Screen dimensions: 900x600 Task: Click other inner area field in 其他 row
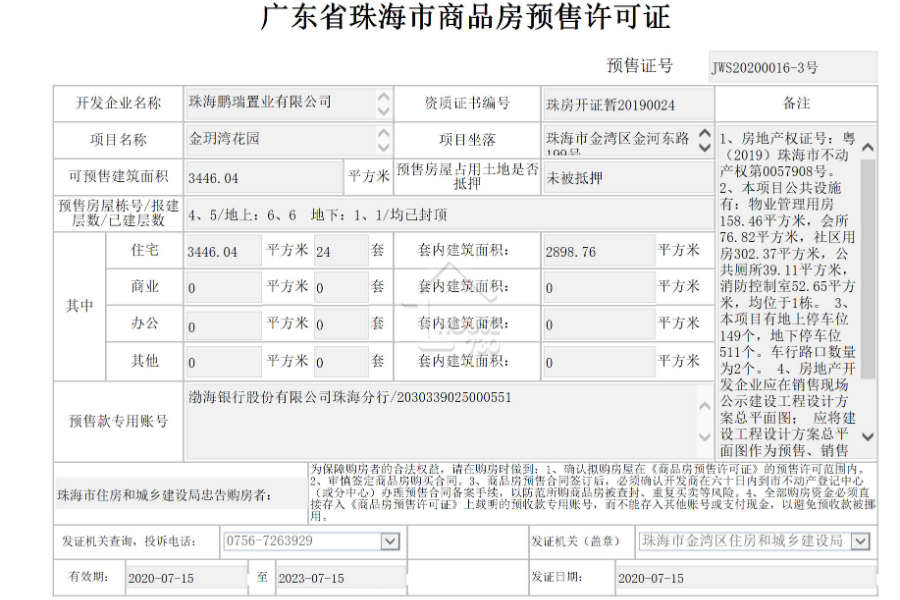pos(599,362)
